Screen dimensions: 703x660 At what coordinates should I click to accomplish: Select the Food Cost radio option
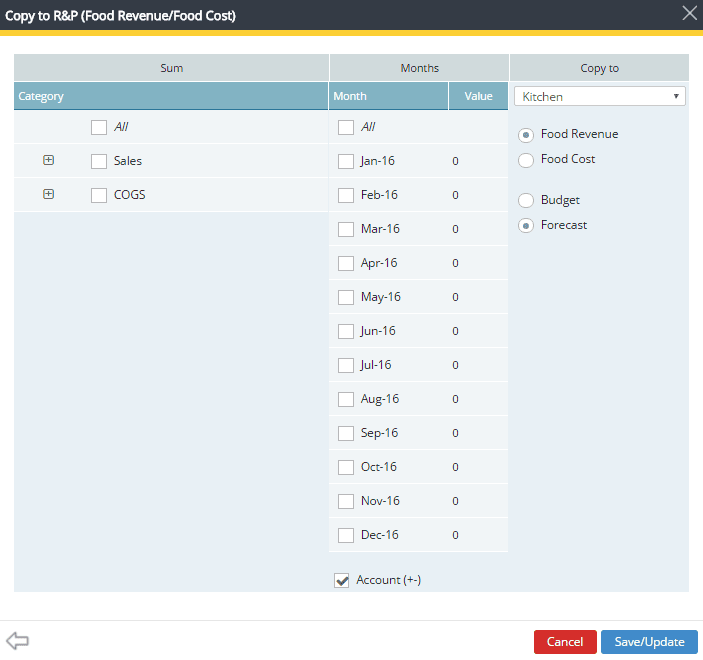(x=526, y=160)
